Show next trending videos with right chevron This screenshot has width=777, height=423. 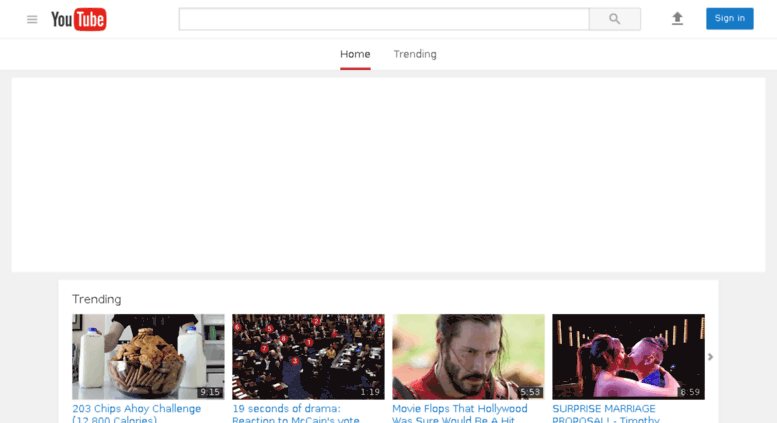(710, 357)
